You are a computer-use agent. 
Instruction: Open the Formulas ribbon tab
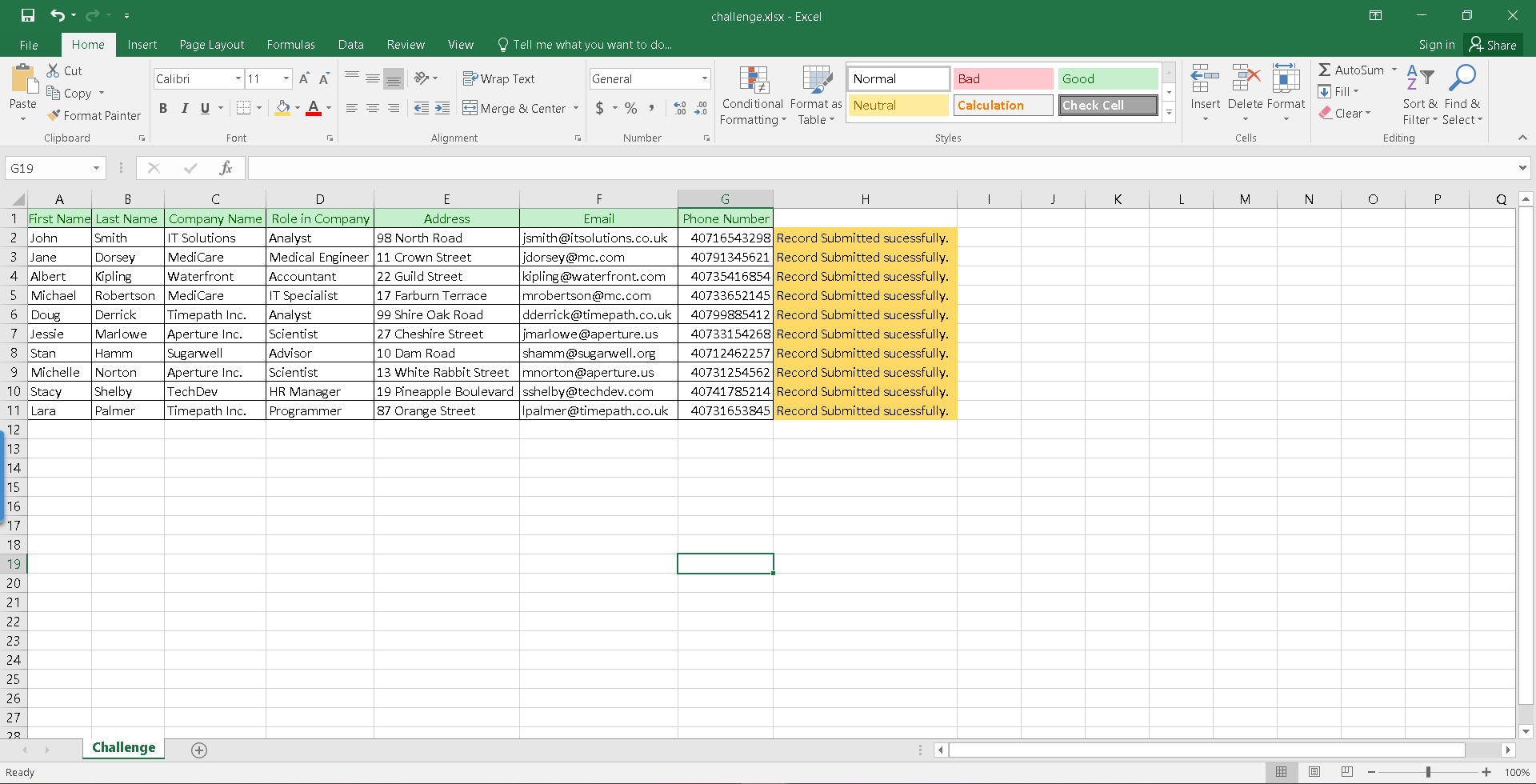point(290,45)
